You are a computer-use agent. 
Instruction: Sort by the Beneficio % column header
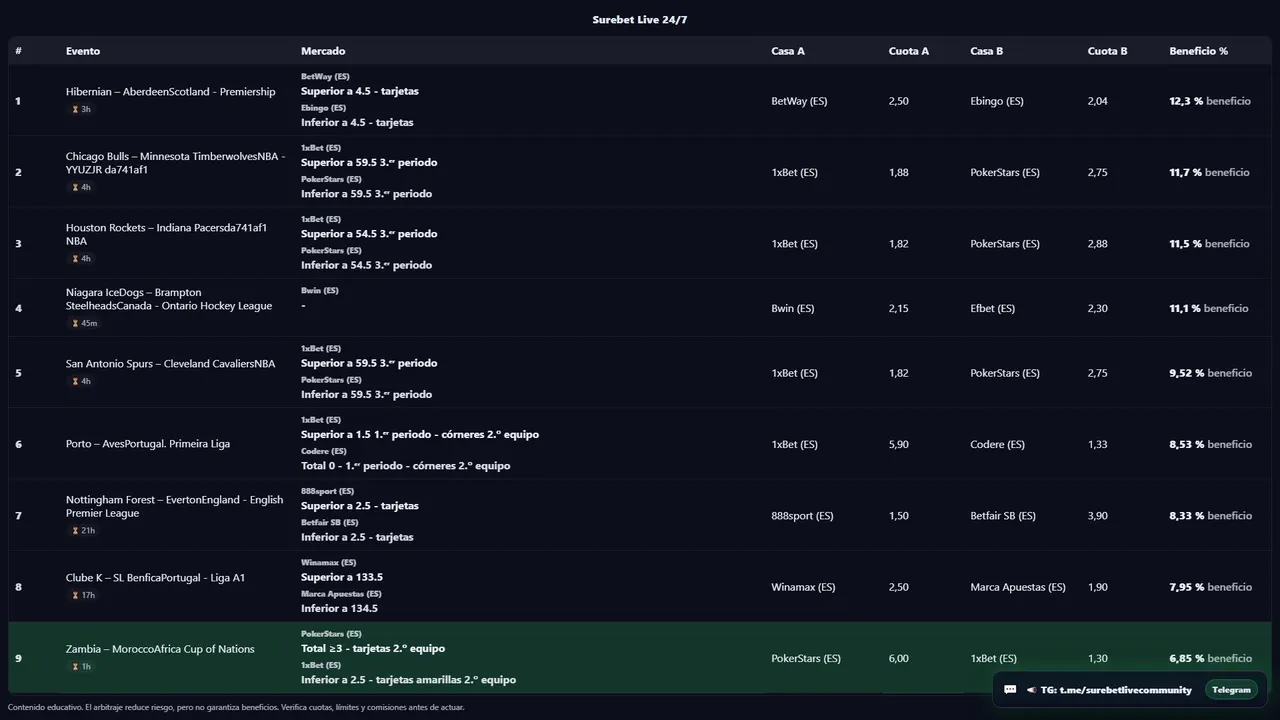[1198, 51]
